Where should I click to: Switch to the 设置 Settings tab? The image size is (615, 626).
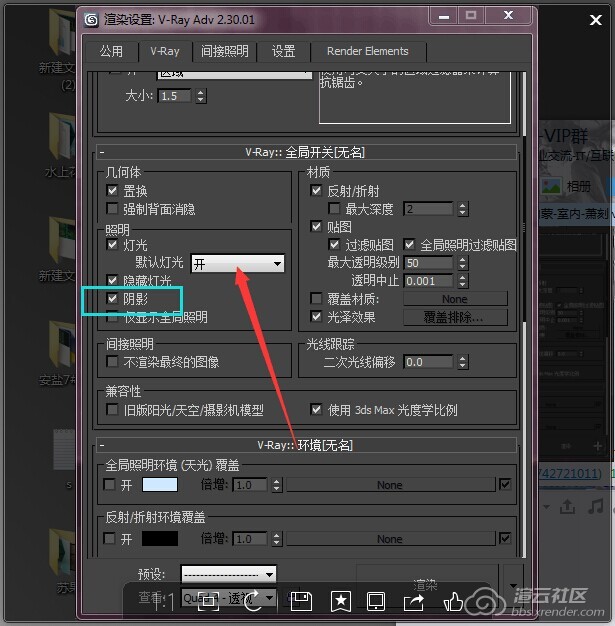point(283,52)
